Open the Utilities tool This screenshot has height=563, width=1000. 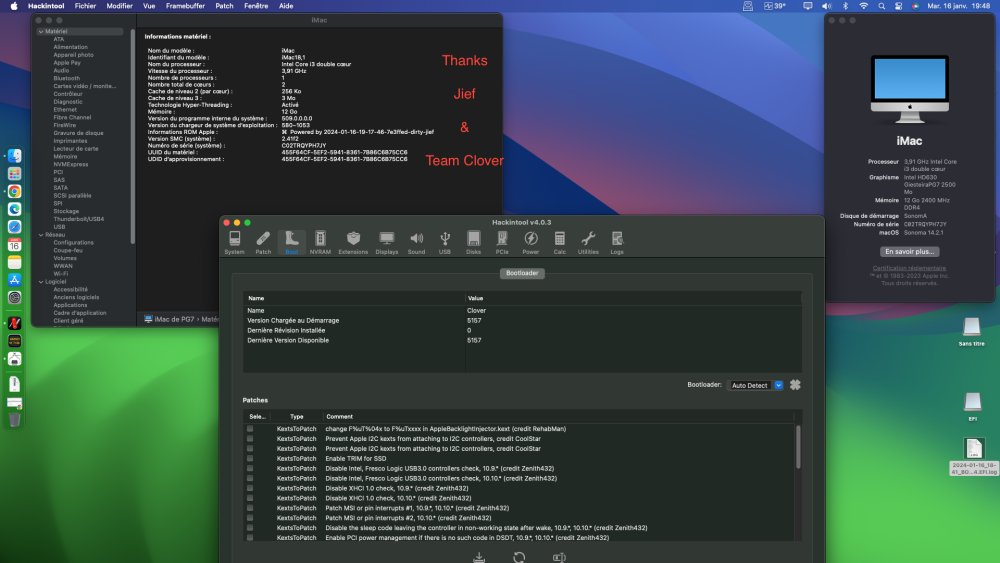click(x=588, y=243)
